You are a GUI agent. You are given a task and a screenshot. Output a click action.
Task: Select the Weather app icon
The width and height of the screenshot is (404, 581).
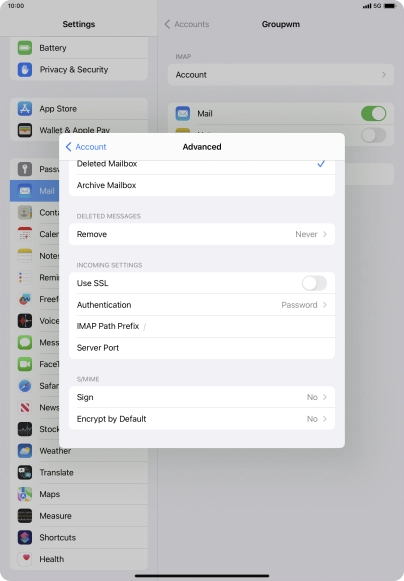24,451
